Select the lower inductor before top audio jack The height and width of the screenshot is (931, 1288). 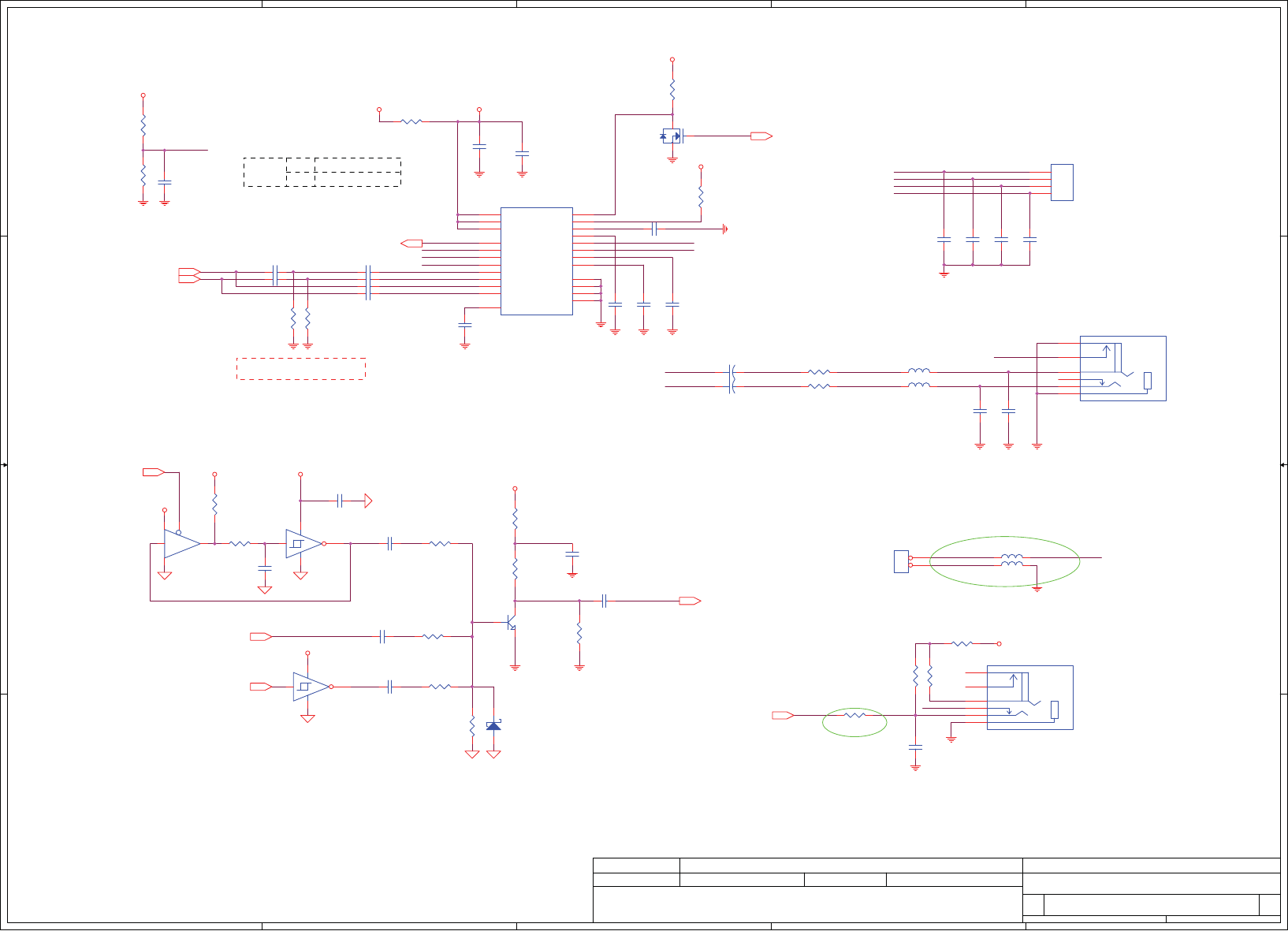click(919, 385)
